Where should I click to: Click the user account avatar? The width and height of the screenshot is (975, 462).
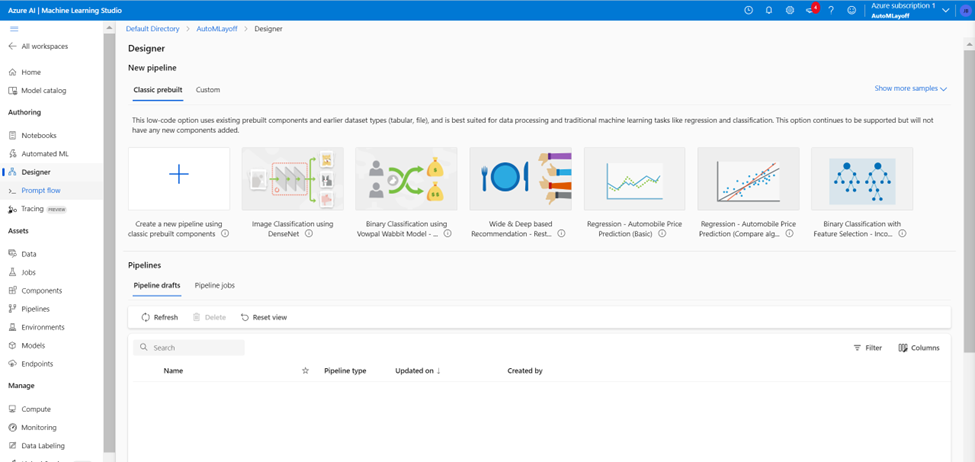(965, 11)
